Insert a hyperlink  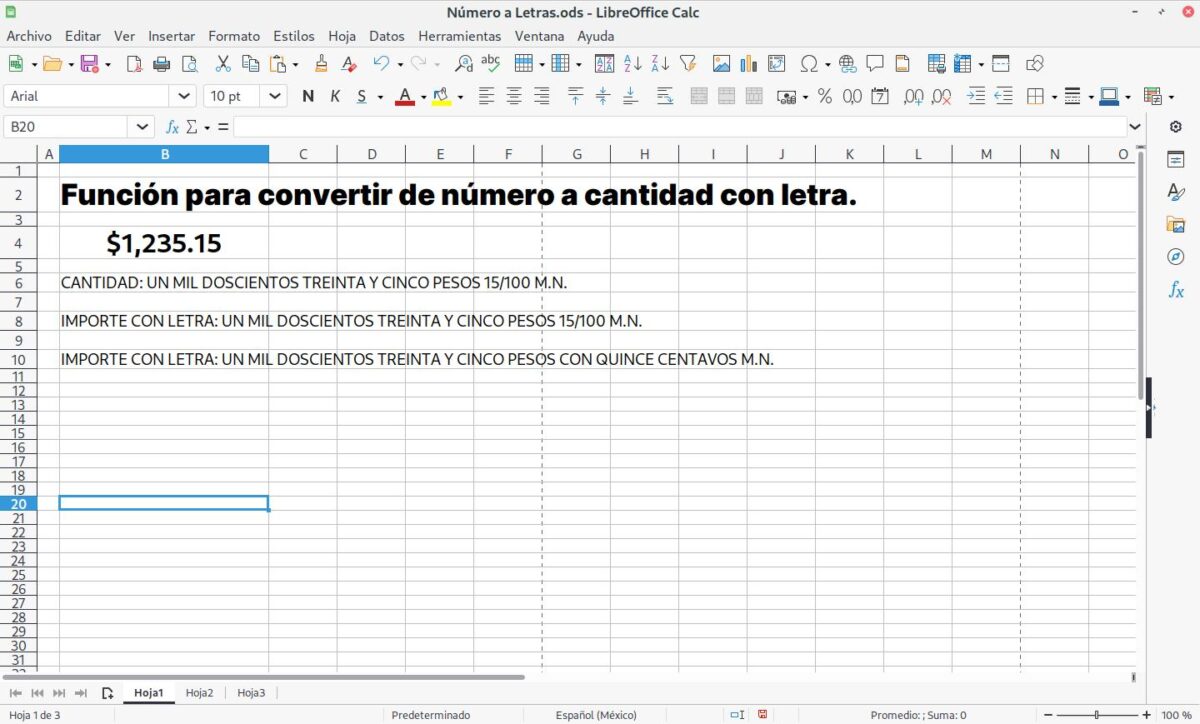tap(848, 64)
